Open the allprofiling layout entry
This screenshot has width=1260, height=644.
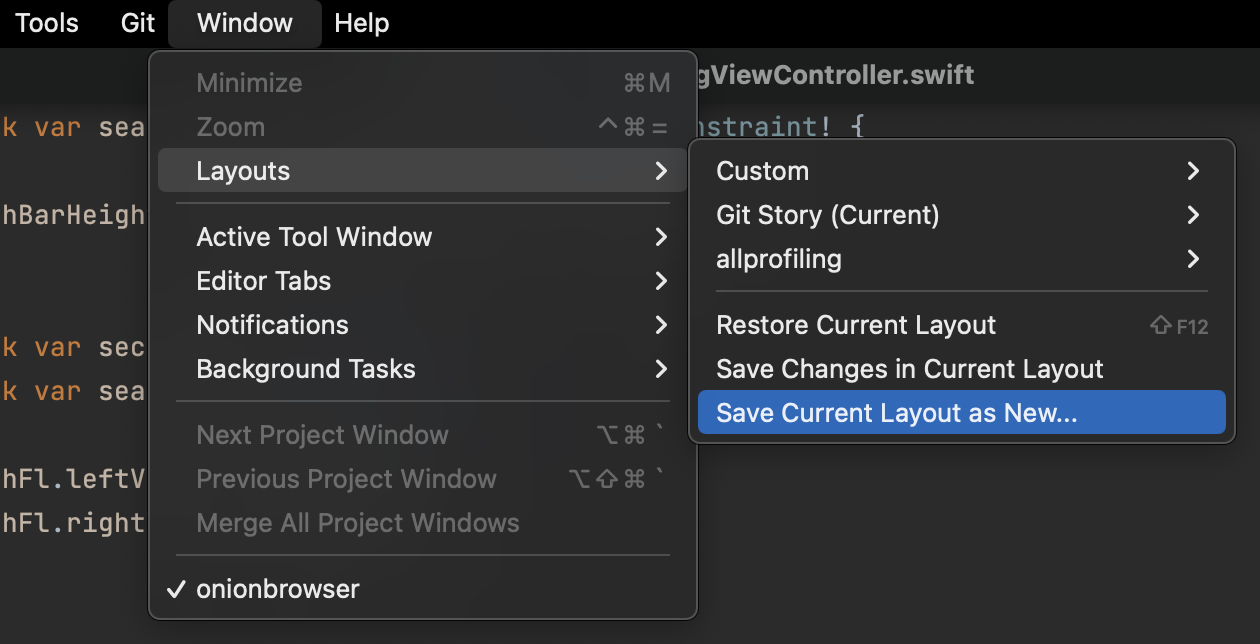(x=961, y=259)
